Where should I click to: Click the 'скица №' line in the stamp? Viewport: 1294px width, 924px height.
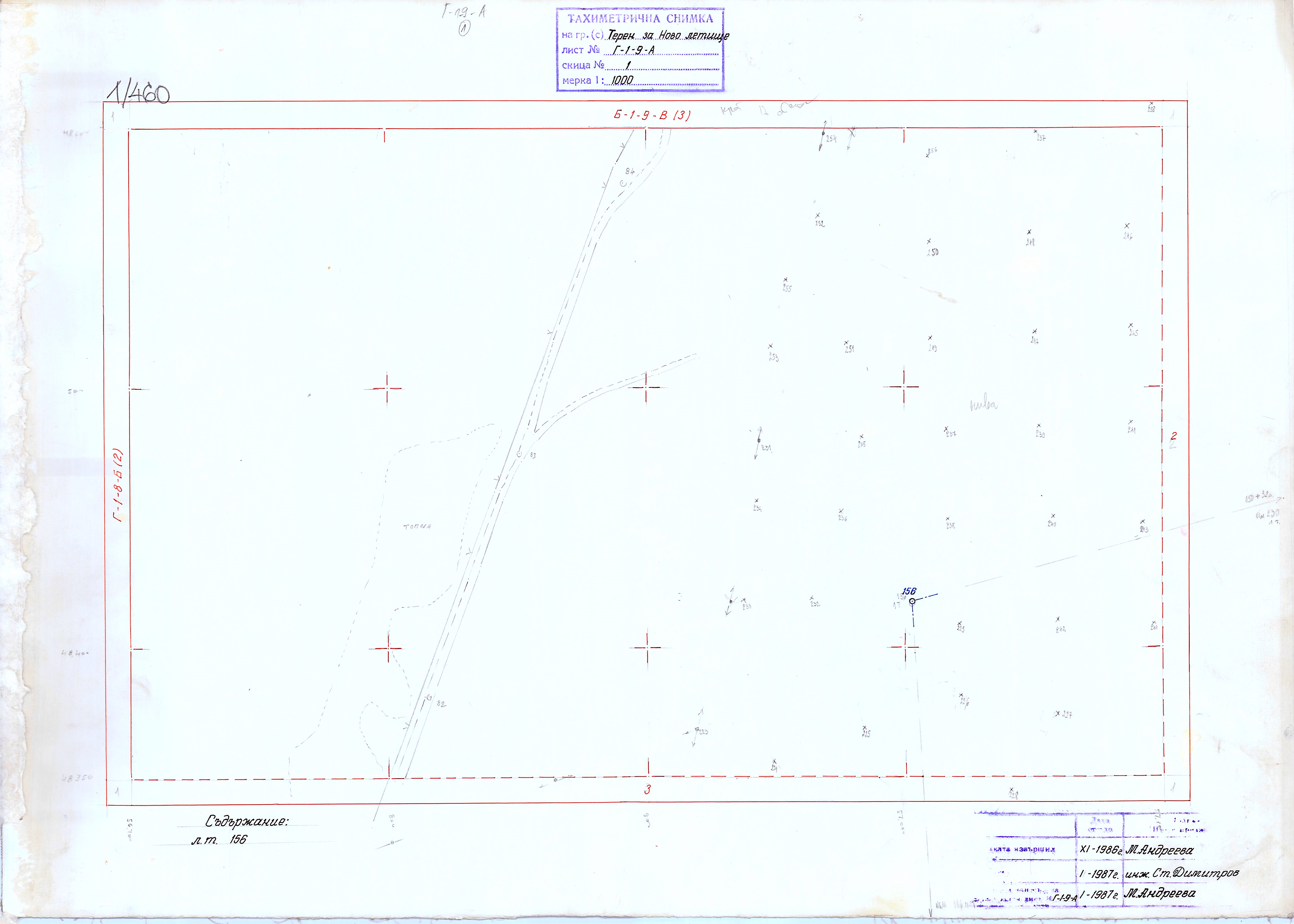(640, 65)
